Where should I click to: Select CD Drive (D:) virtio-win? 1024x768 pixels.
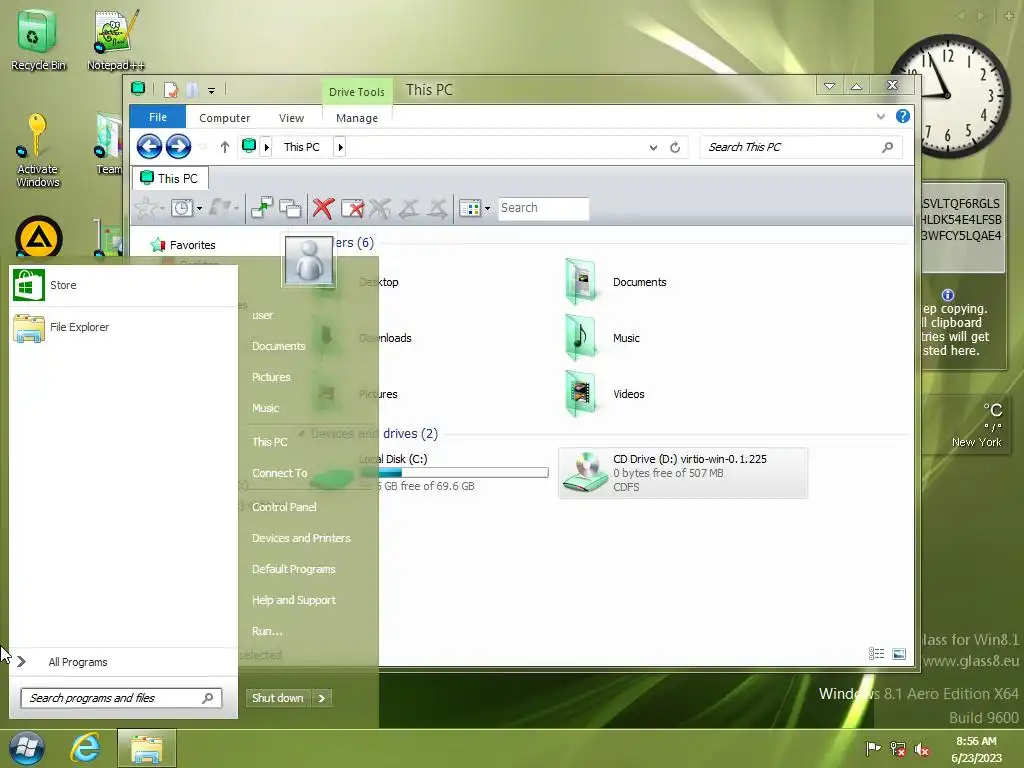tap(683, 473)
